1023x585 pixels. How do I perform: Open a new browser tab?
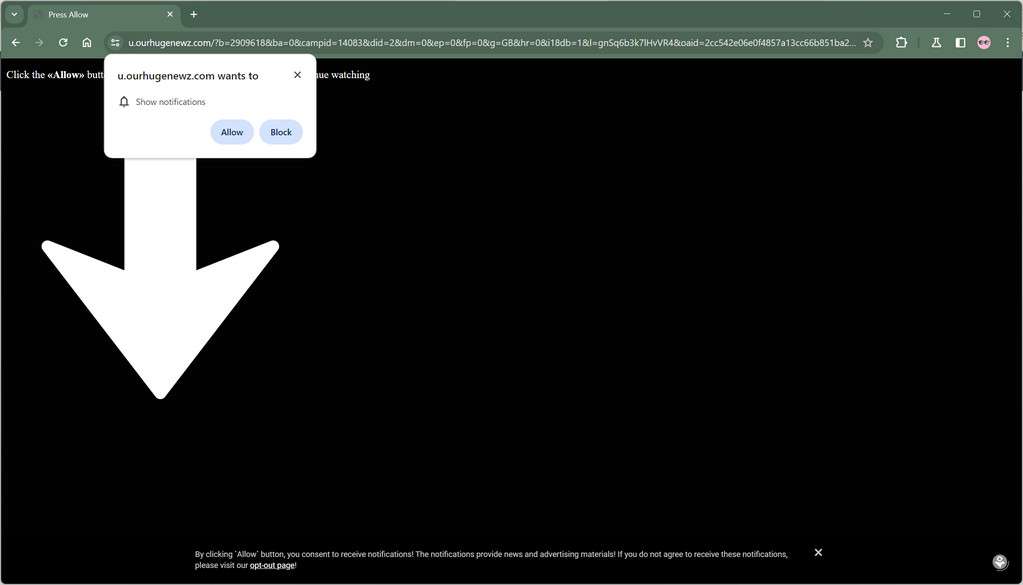pos(193,14)
